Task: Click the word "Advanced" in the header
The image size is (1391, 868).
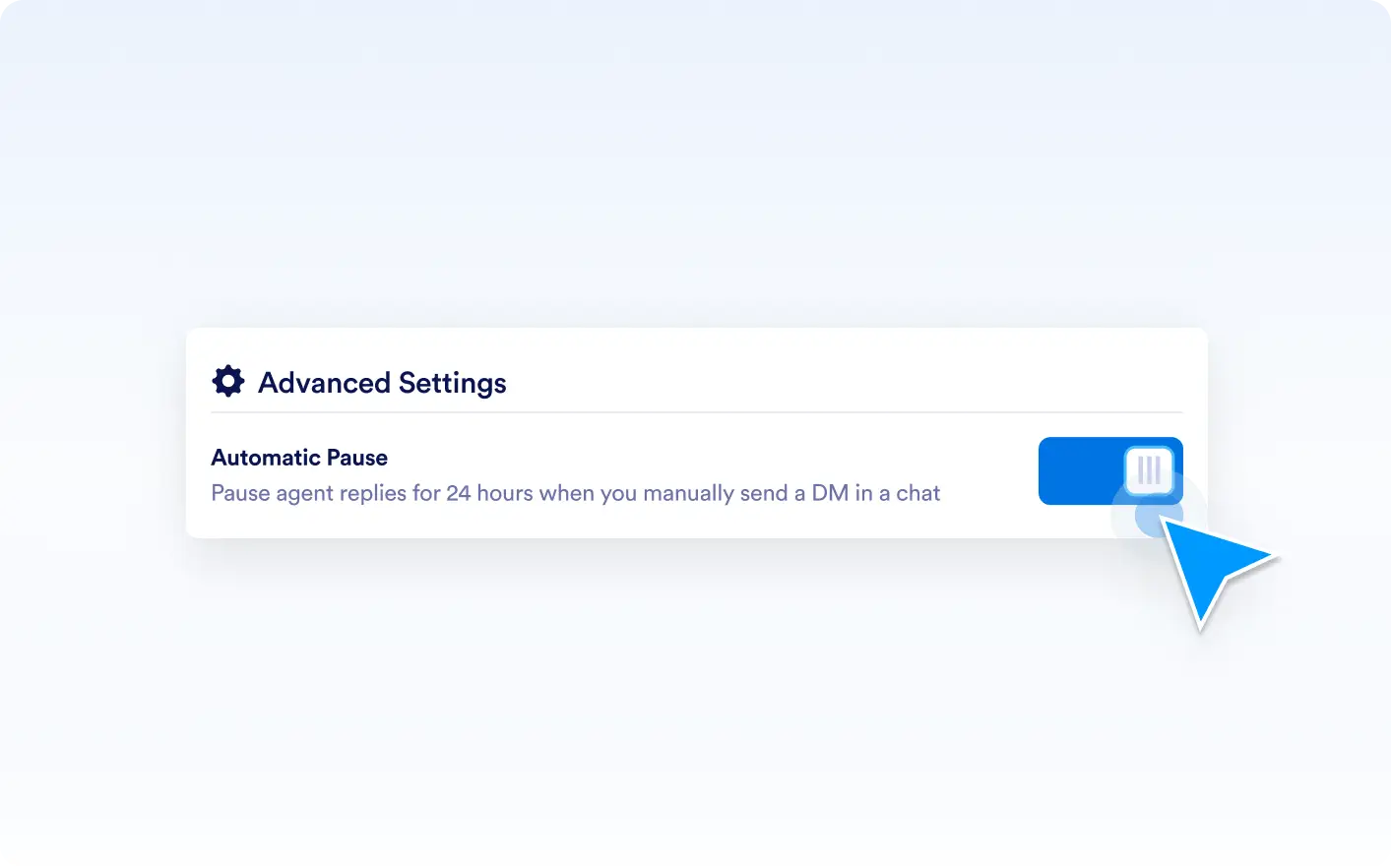Action: [324, 382]
